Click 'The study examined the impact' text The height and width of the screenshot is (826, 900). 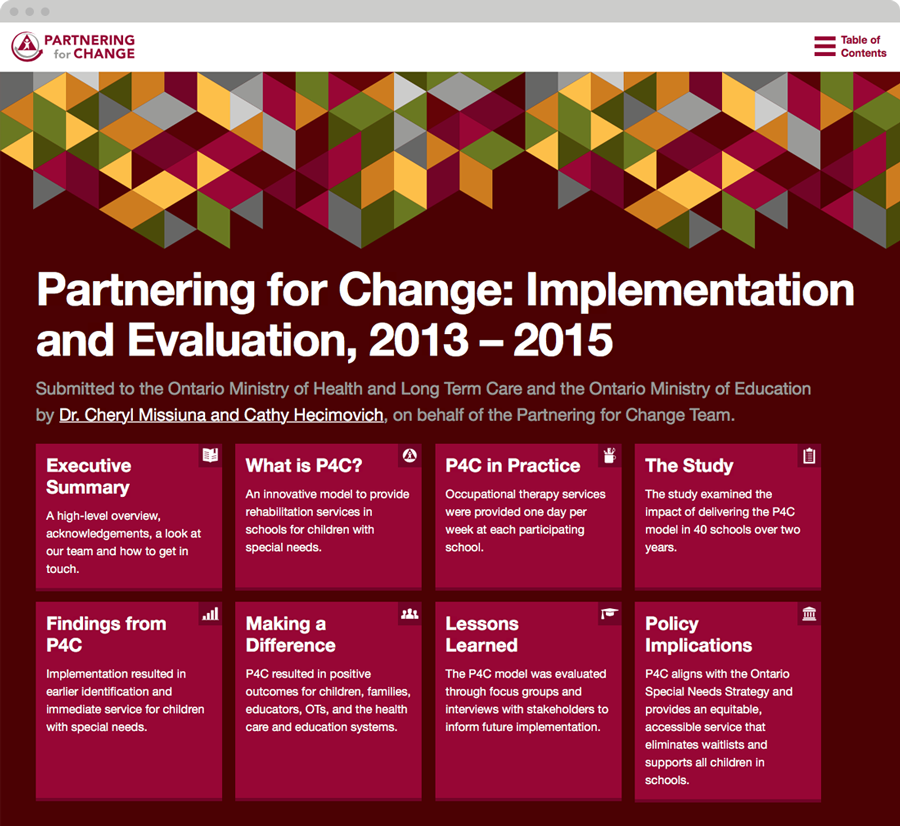click(722, 521)
